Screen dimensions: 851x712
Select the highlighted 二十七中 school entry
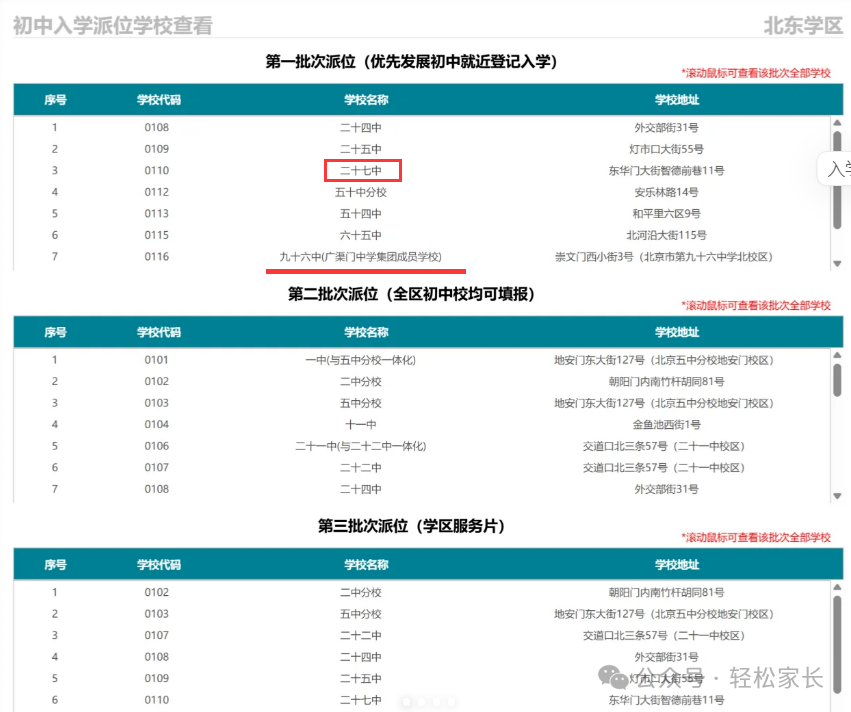click(x=361, y=170)
